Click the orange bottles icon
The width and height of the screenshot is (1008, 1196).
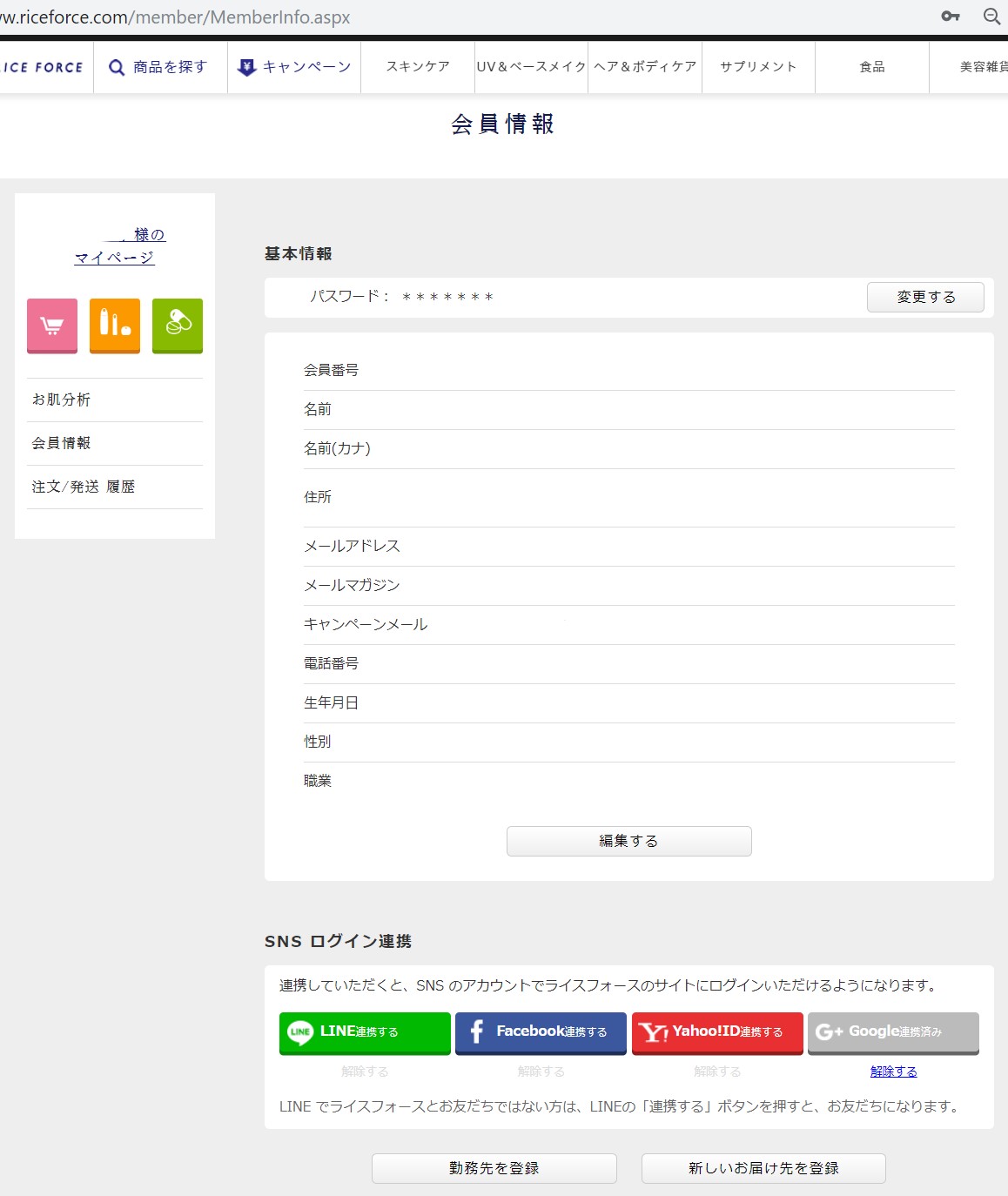pos(115,326)
